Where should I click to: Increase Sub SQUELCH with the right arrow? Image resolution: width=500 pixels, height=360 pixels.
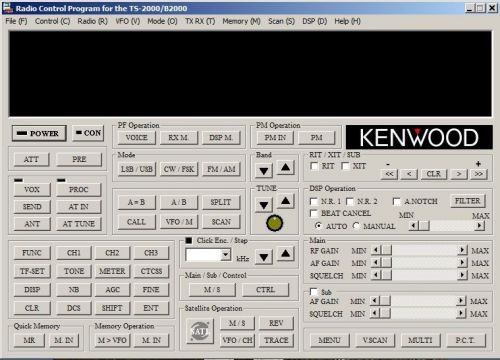462,313
